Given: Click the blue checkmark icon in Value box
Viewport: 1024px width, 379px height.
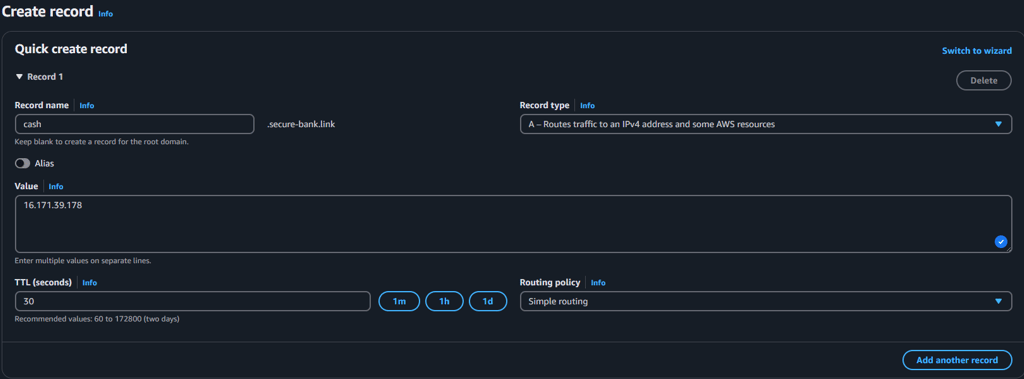Looking at the screenshot, I should tap(1000, 242).
